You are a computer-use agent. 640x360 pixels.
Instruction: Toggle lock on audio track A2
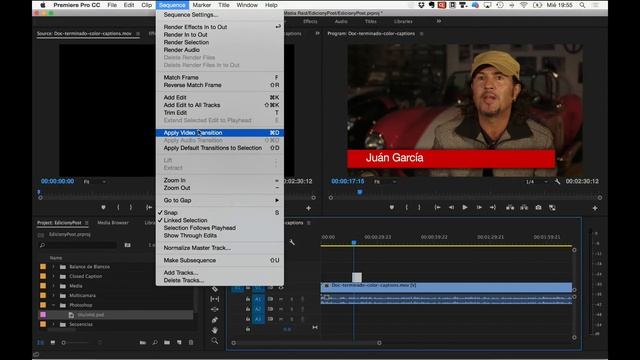coord(248,309)
